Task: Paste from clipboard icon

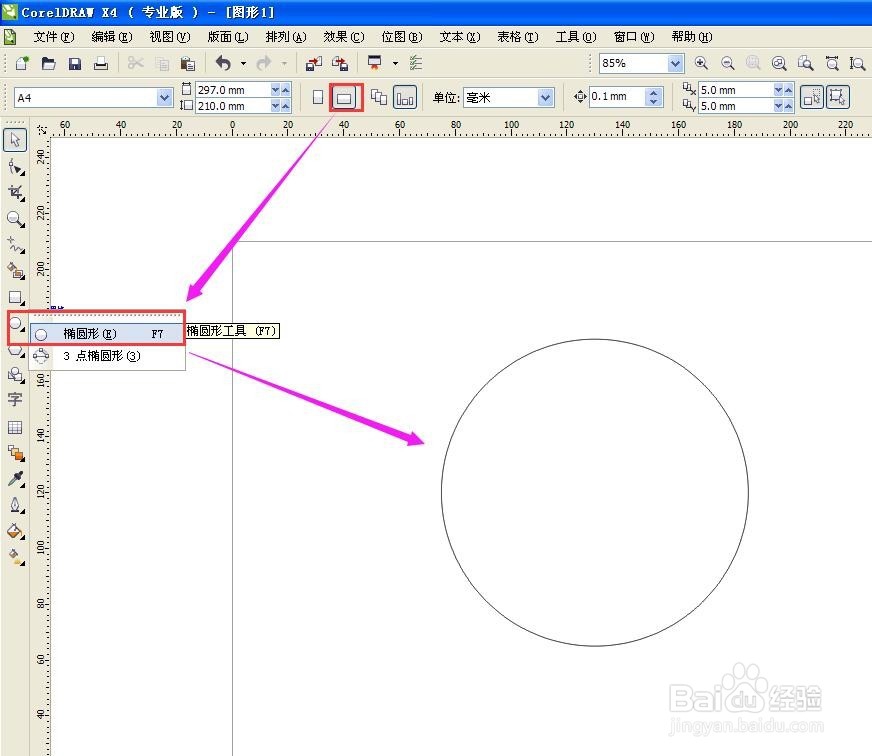Action: click(x=188, y=63)
